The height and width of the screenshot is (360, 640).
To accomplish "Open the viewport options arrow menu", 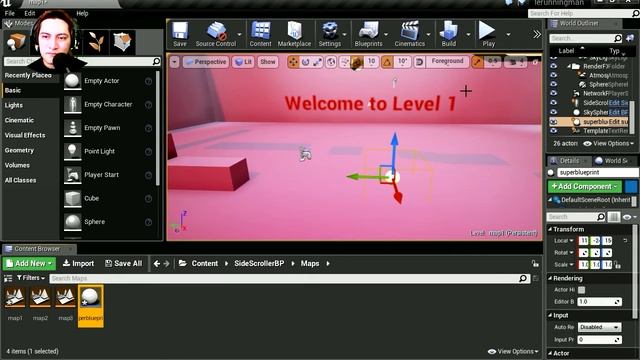I will coord(174,62).
